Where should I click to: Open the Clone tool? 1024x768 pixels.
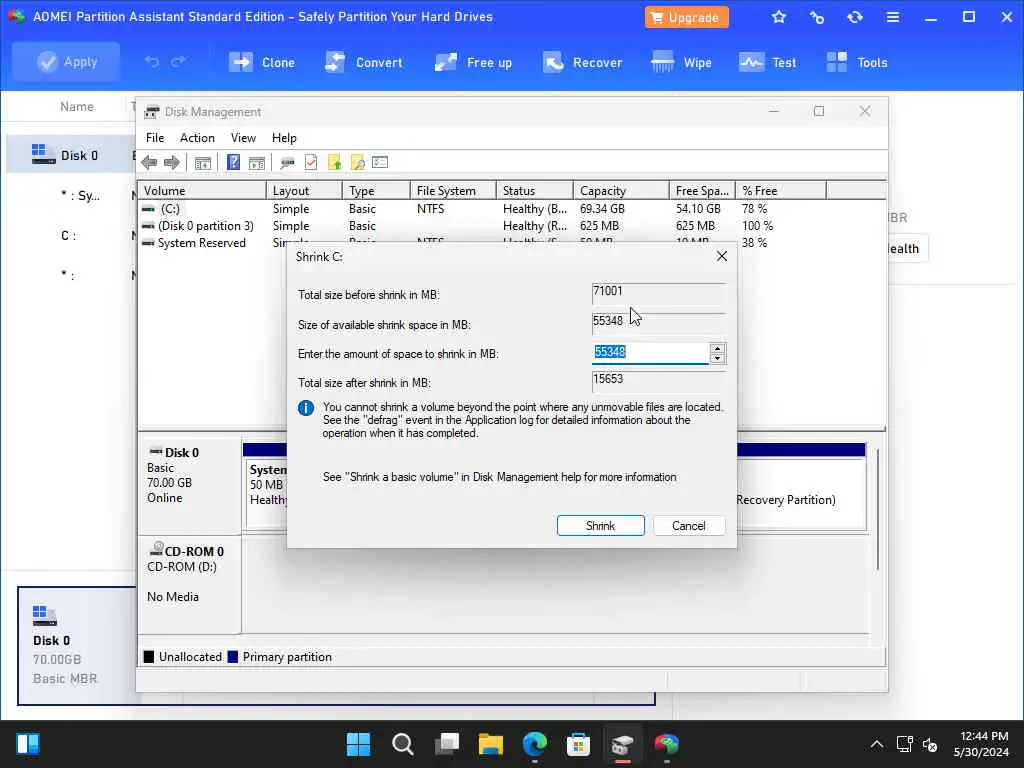point(262,63)
